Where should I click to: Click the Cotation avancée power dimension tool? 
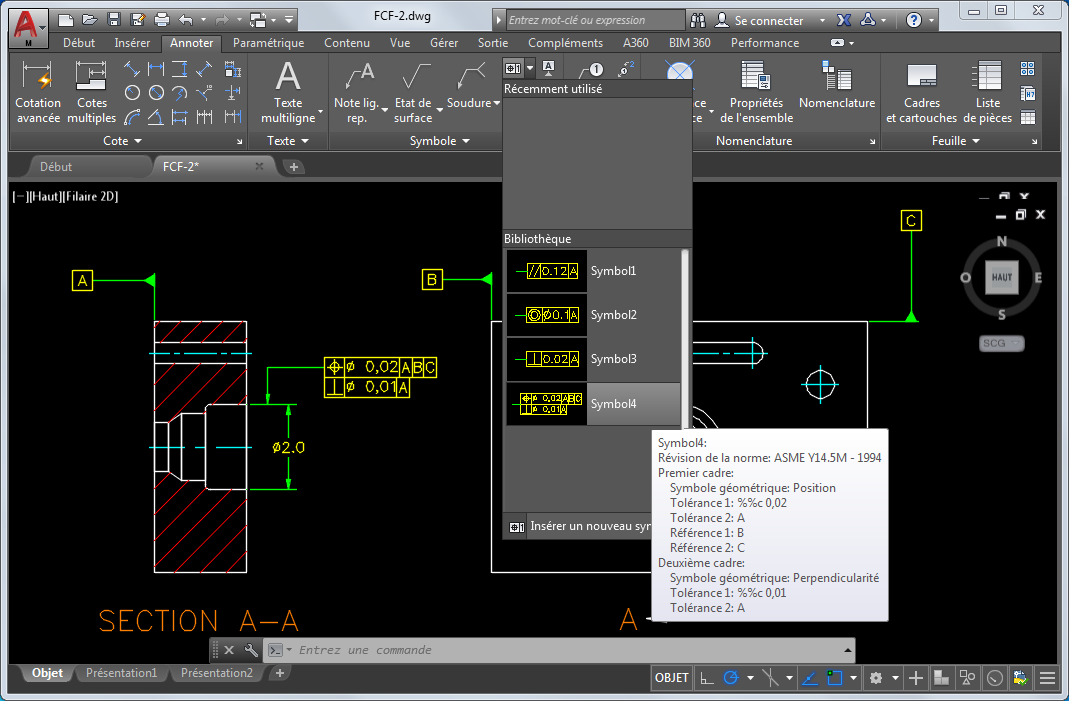pos(37,92)
